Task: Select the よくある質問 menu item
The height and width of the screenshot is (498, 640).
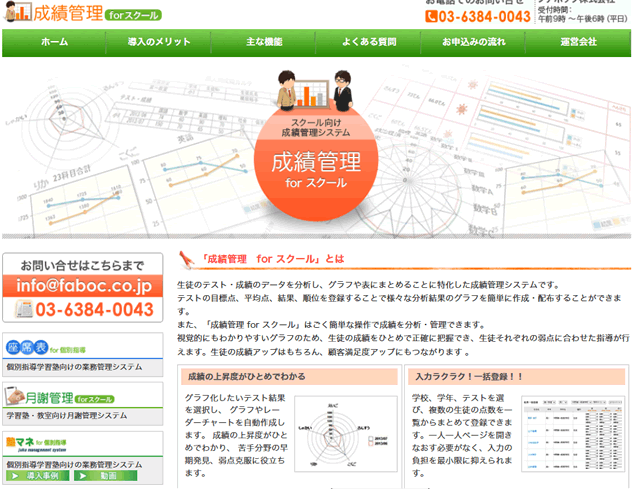Action: [x=369, y=42]
